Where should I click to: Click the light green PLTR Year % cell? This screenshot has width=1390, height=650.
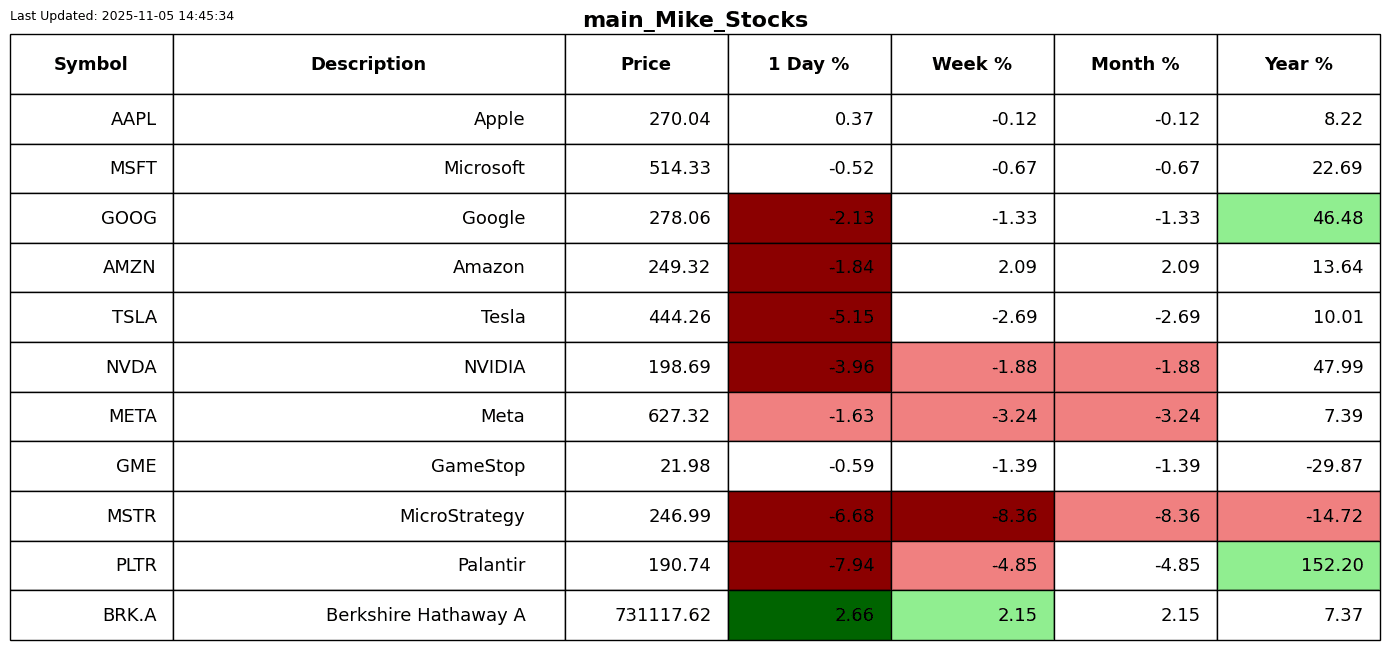click(1298, 565)
